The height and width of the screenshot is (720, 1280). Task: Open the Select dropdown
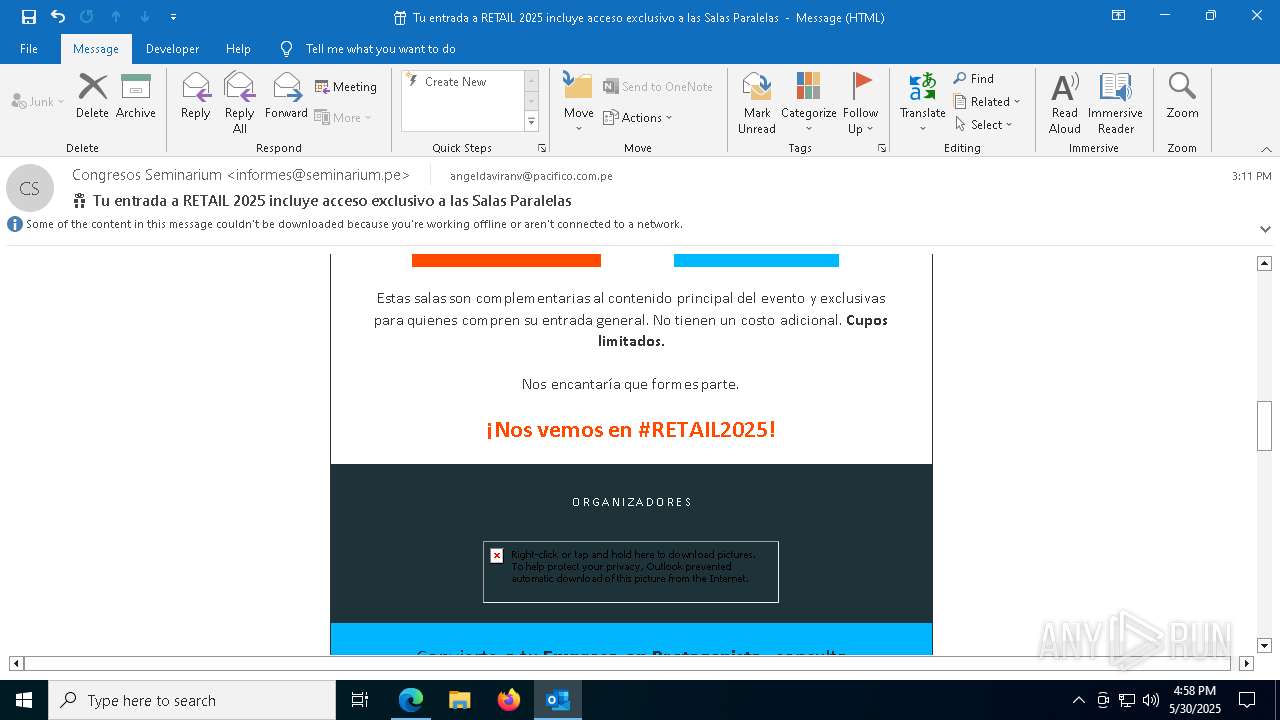(x=983, y=124)
